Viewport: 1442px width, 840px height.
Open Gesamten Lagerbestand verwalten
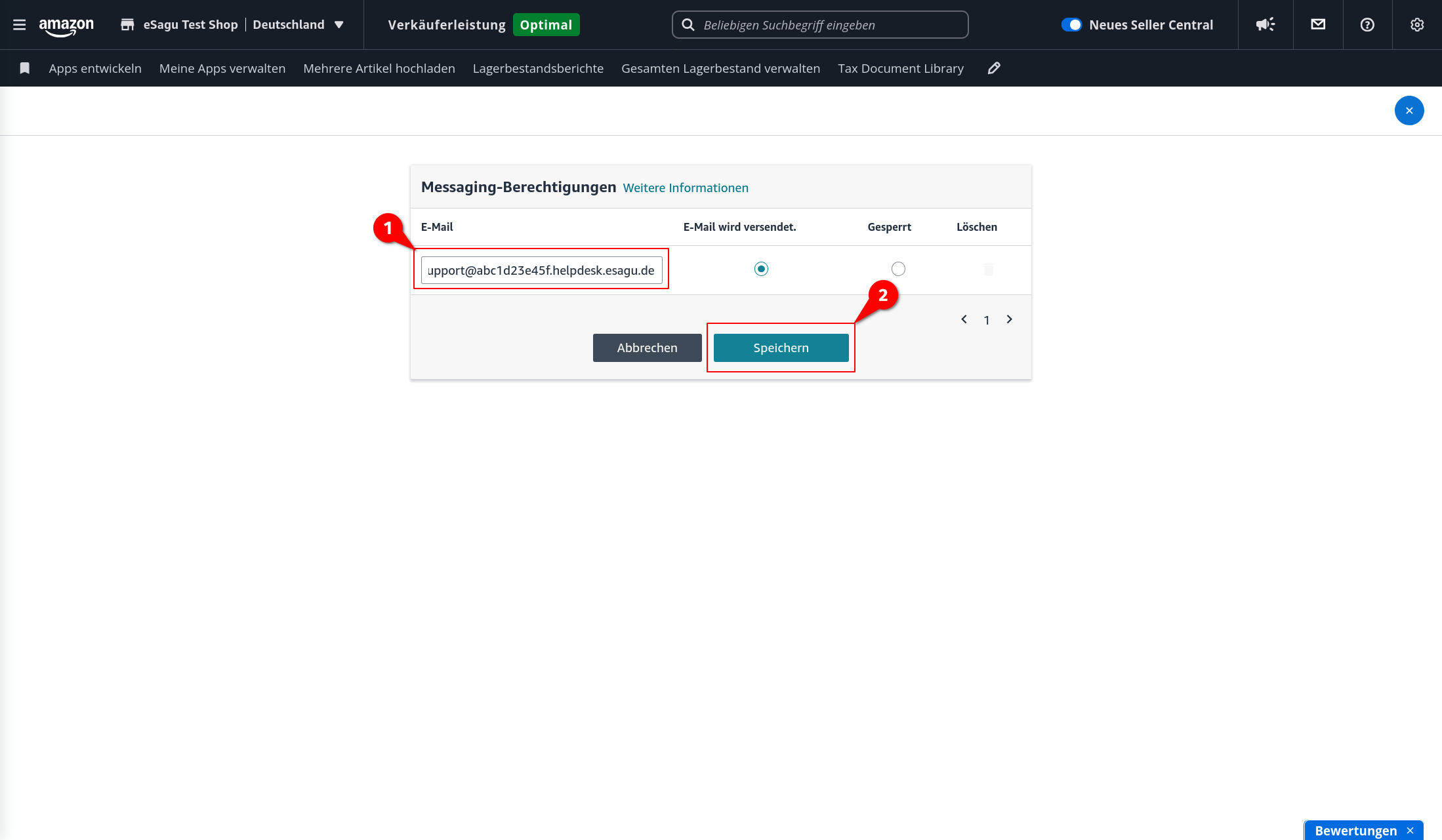click(720, 68)
